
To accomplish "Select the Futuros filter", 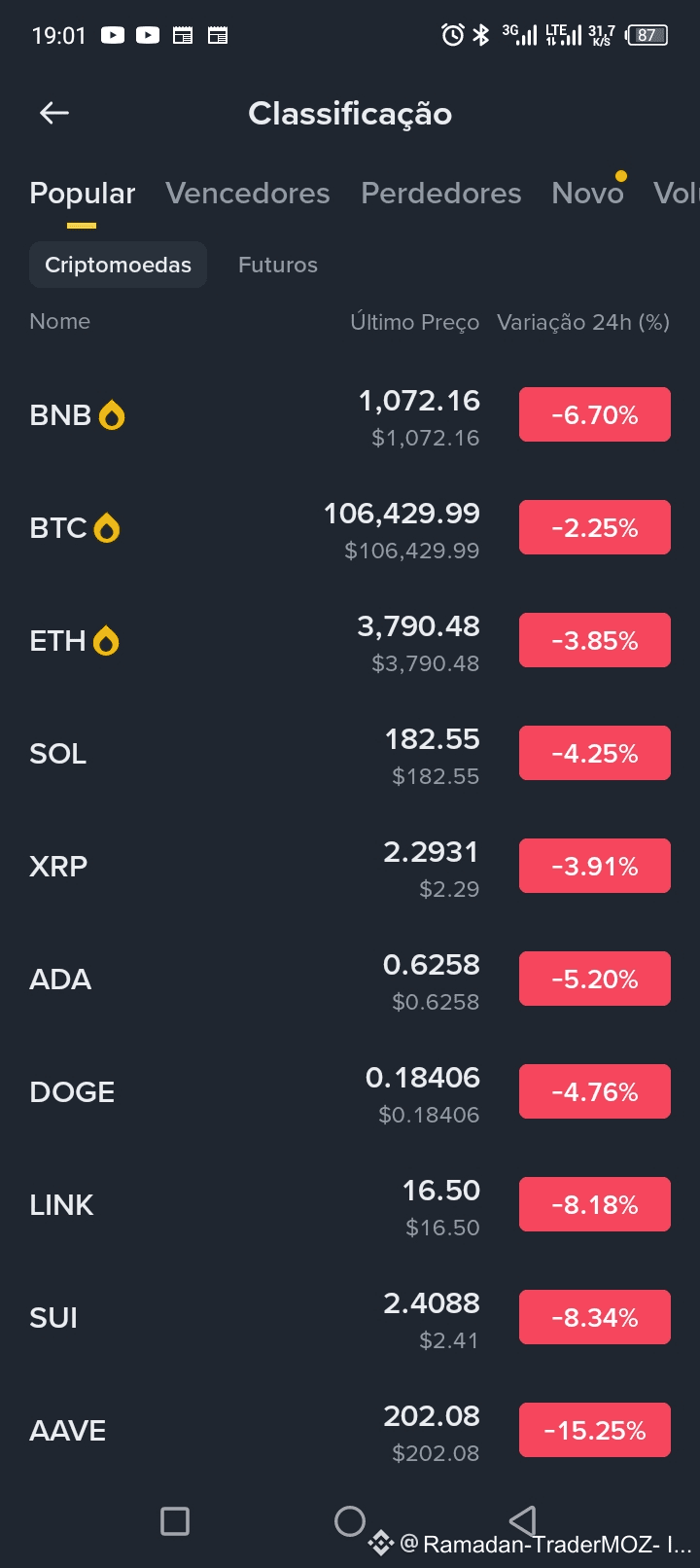I will point(278,265).
